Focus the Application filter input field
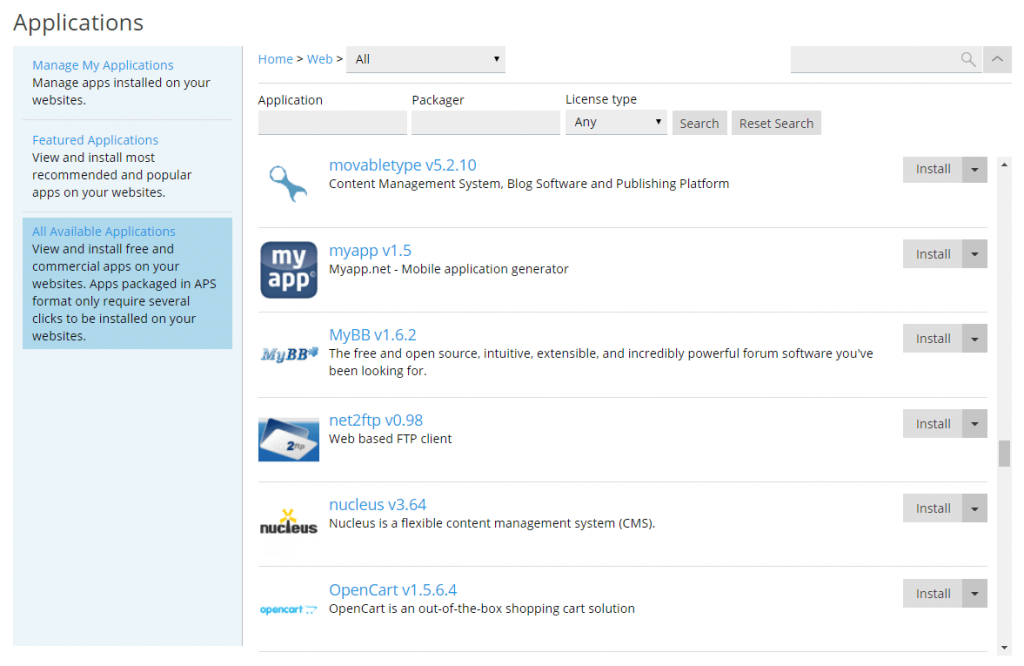1024x666 pixels. (332, 123)
